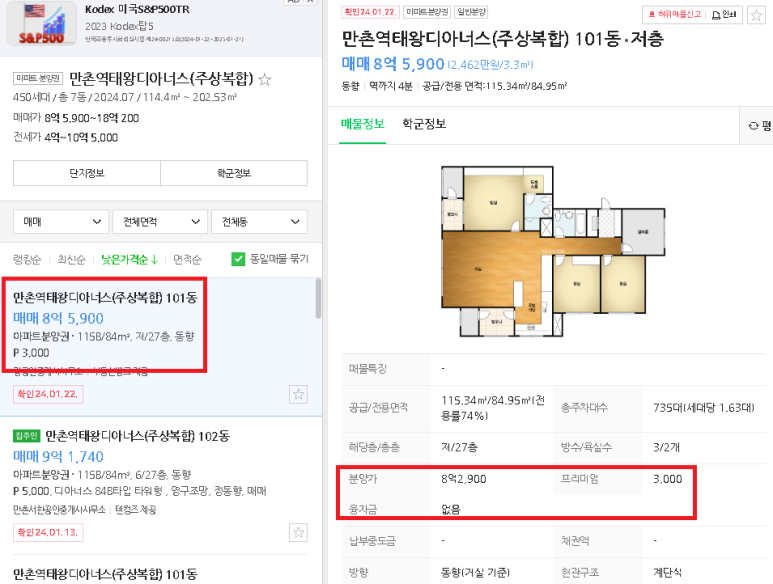
Task: Click the 학군정보 button under complex info
Action: (234, 173)
